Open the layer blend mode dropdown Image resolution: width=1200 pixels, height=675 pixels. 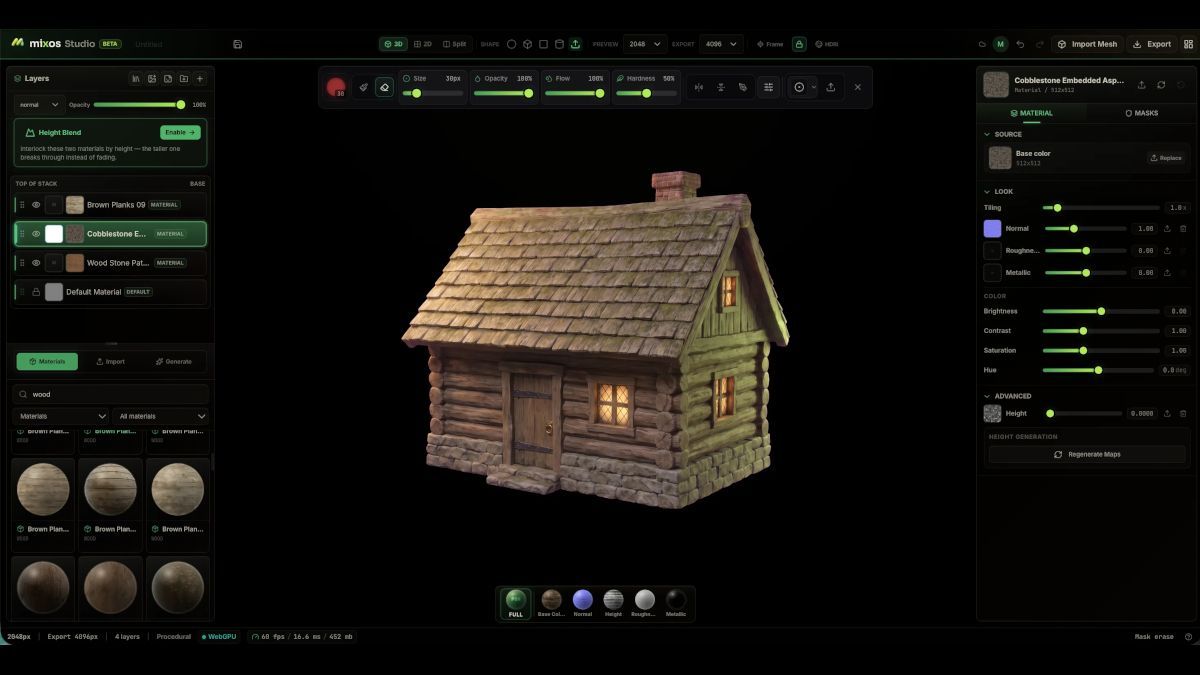[x=39, y=104]
